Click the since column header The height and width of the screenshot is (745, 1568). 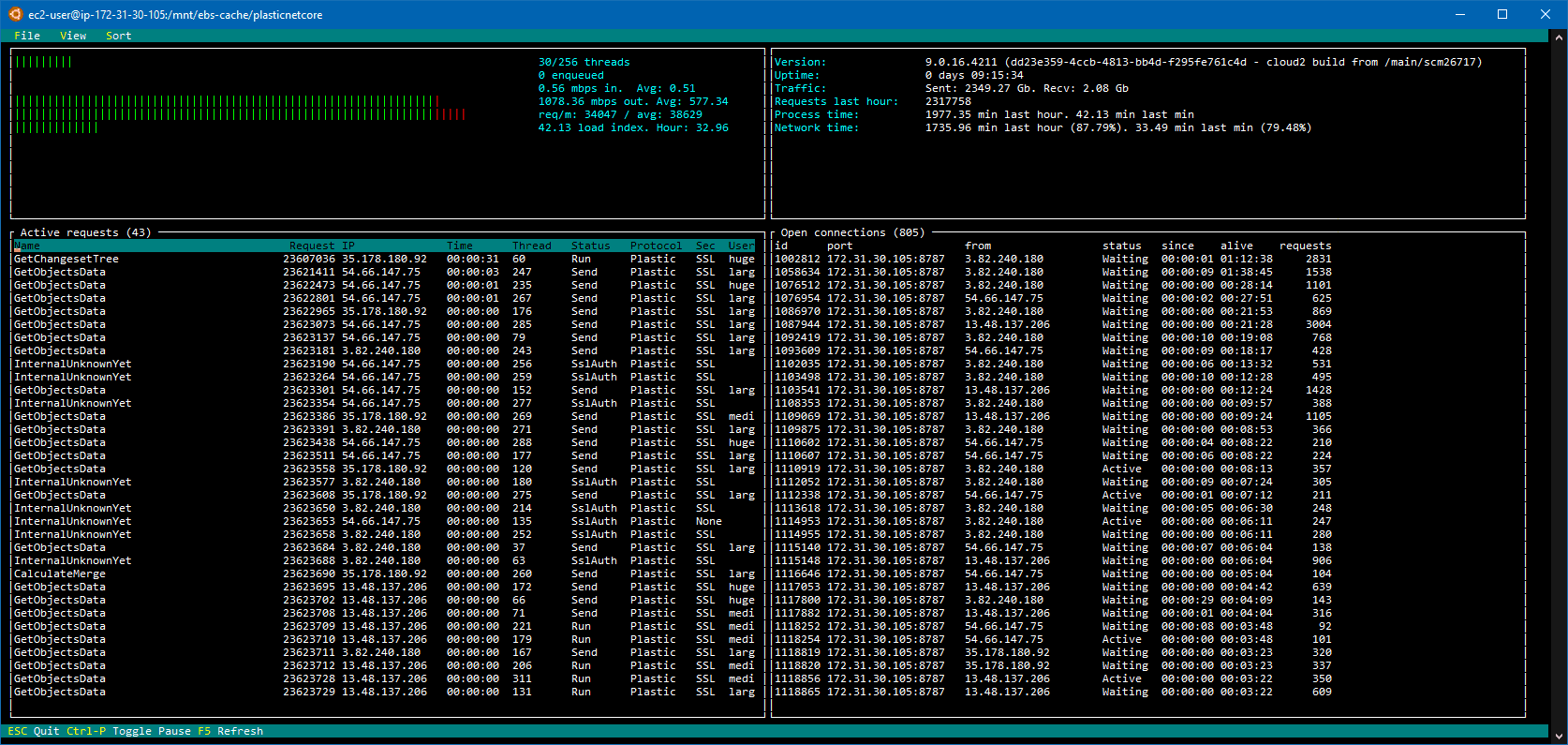click(x=1177, y=246)
